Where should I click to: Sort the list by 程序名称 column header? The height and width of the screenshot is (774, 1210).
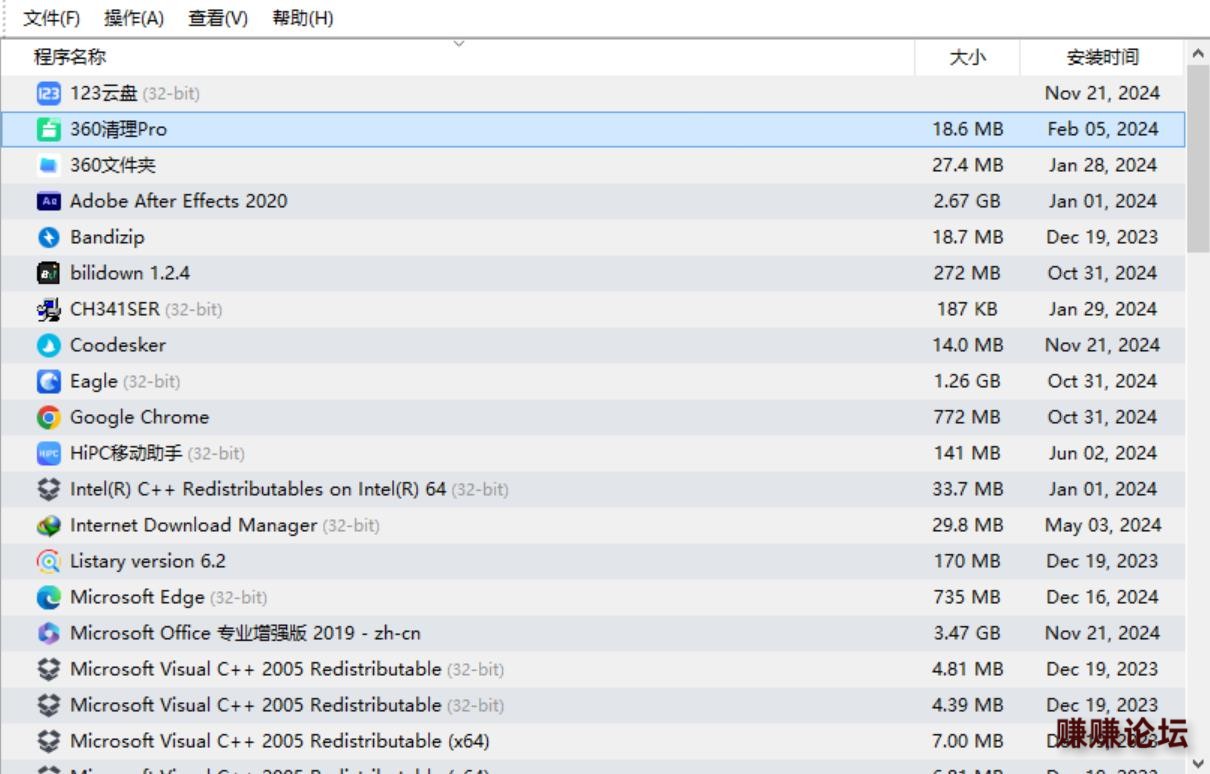tap(458, 57)
